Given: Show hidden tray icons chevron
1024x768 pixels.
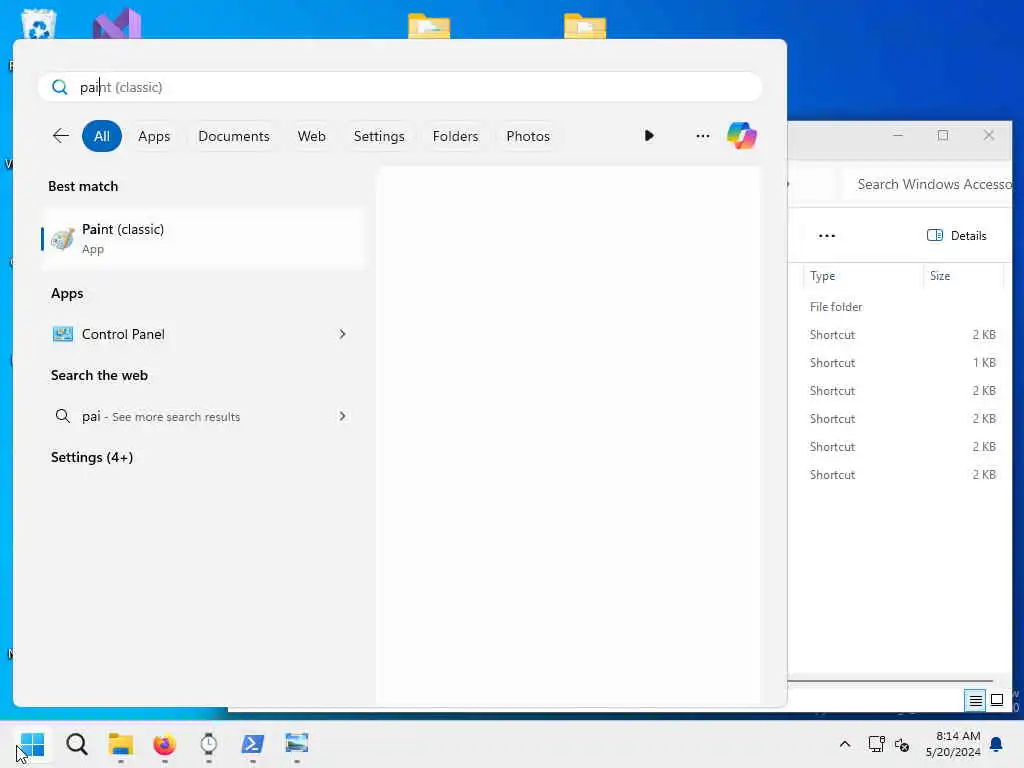Looking at the screenshot, I should [x=844, y=744].
